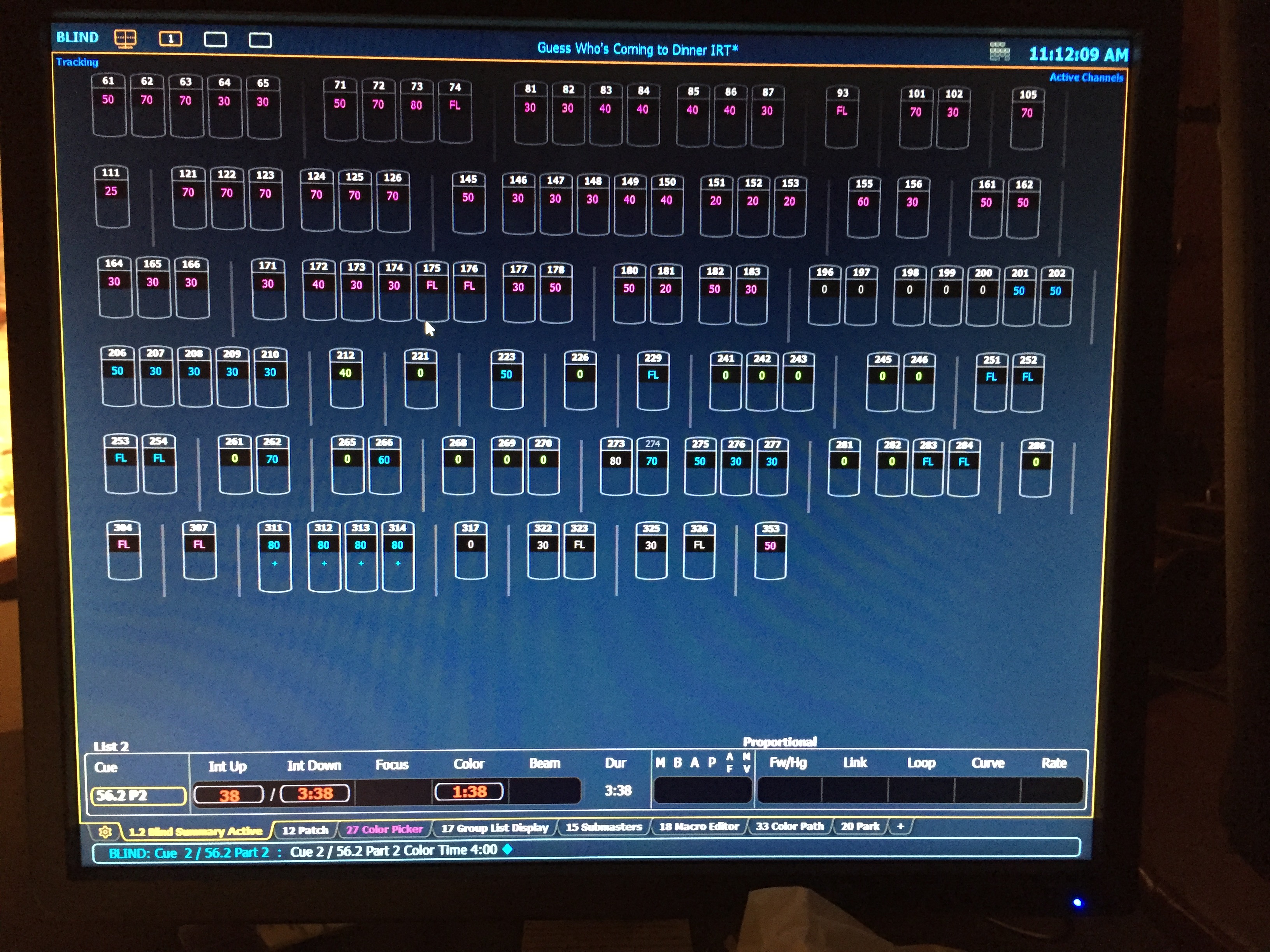
Task: Select channel 286 tile
Action: pos(1036,468)
